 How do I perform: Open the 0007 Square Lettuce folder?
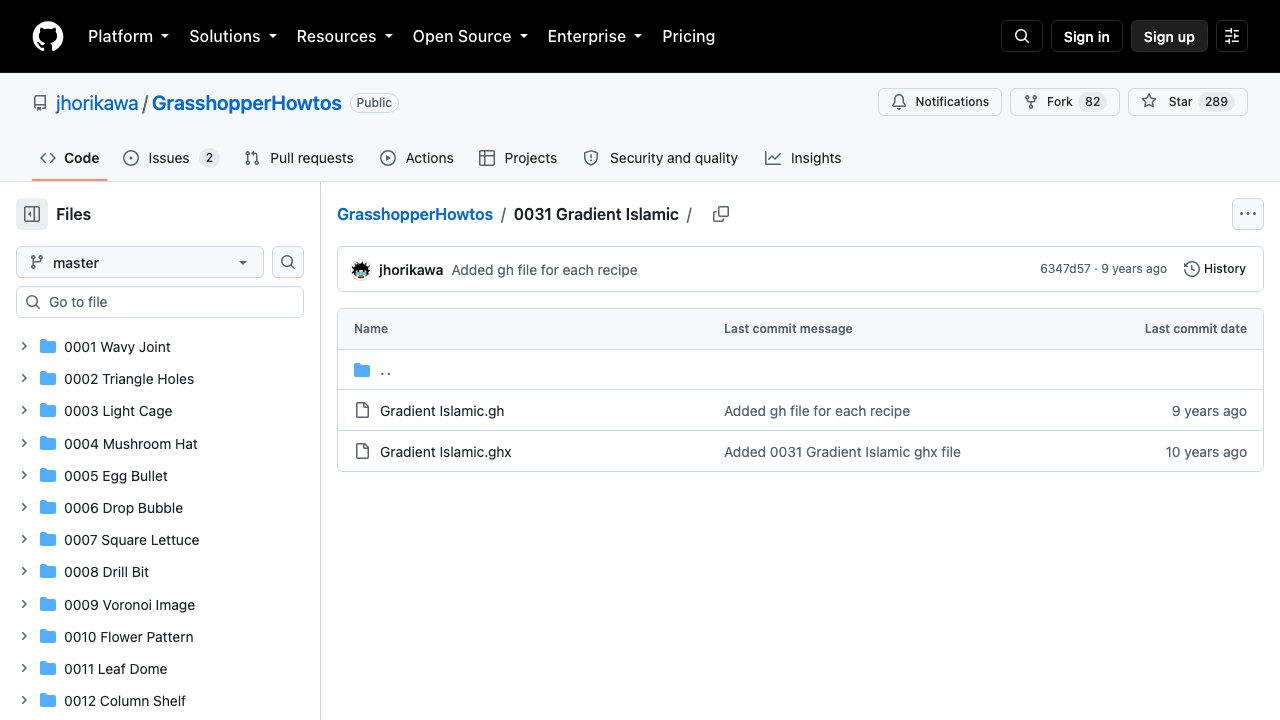pos(132,539)
